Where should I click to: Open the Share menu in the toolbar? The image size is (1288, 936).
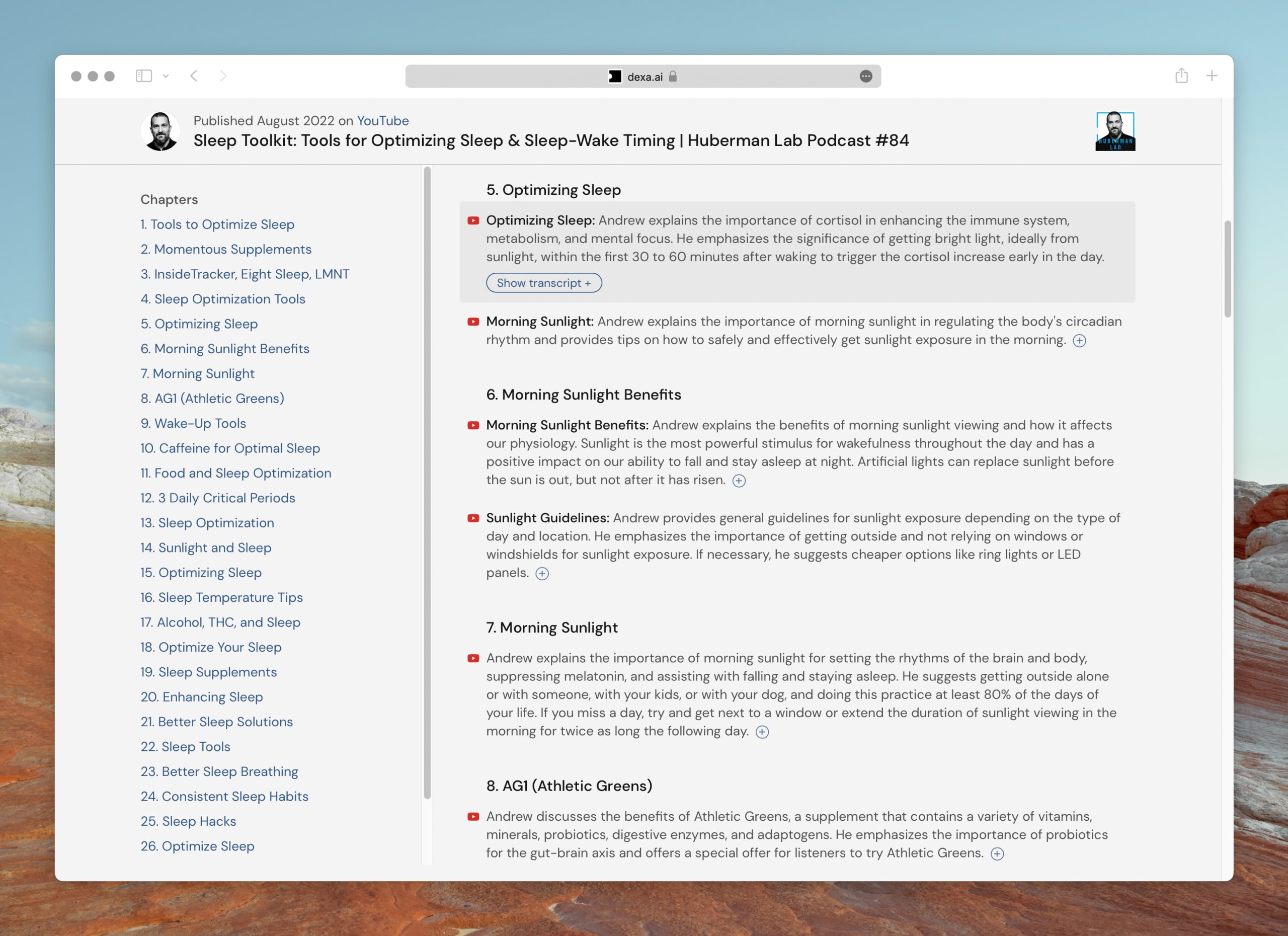tap(1182, 75)
